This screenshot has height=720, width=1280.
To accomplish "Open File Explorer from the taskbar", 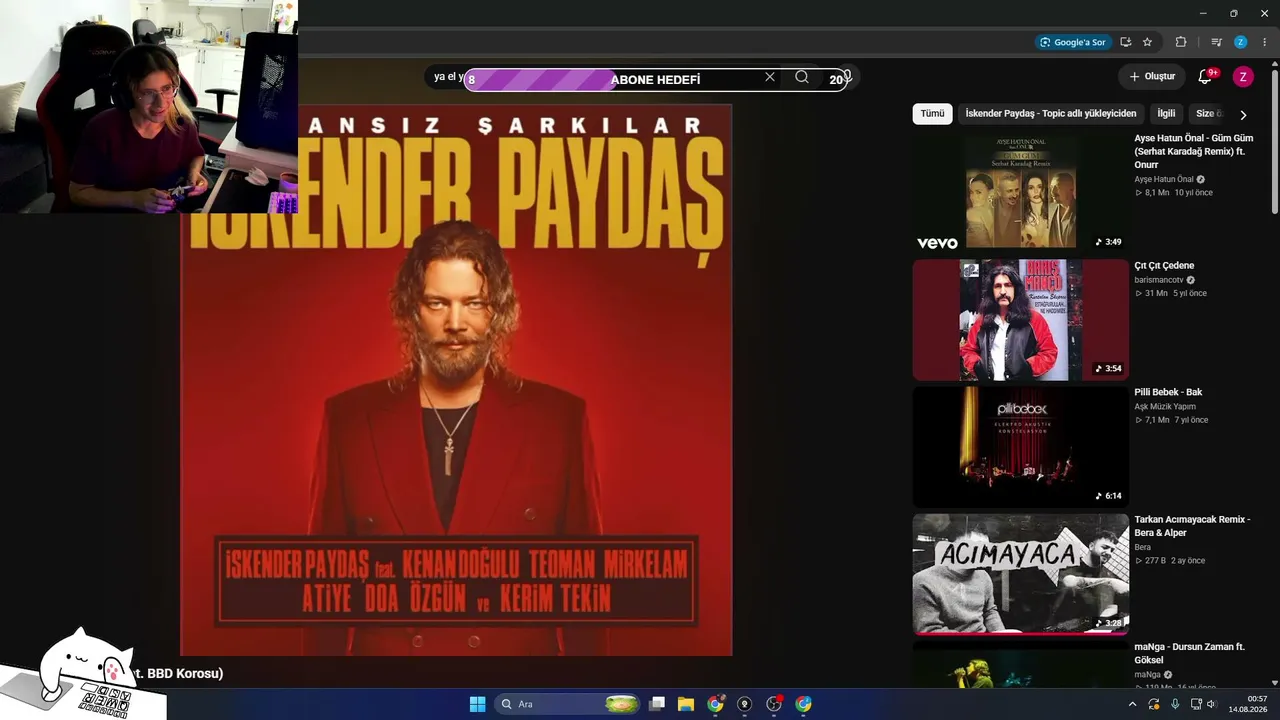I will (x=686, y=704).
